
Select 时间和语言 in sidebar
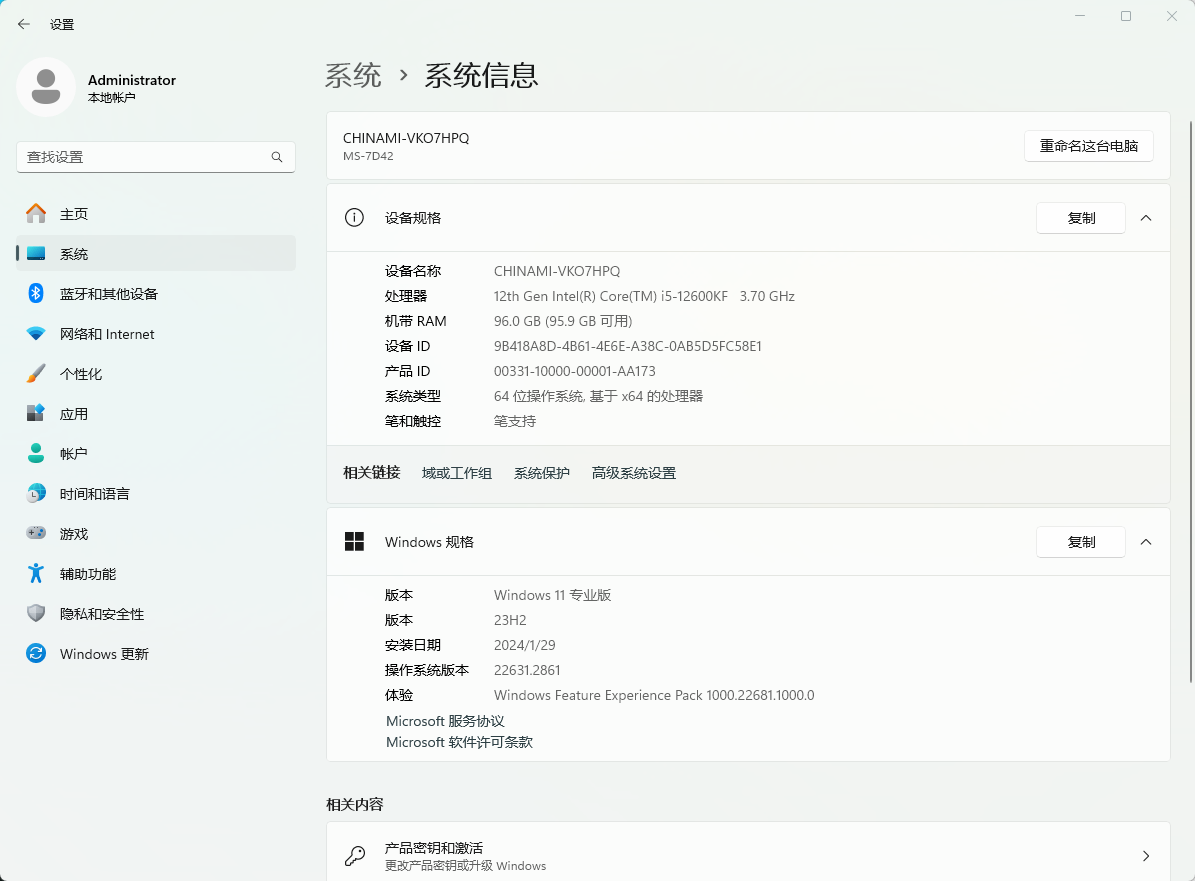(156, 493)
